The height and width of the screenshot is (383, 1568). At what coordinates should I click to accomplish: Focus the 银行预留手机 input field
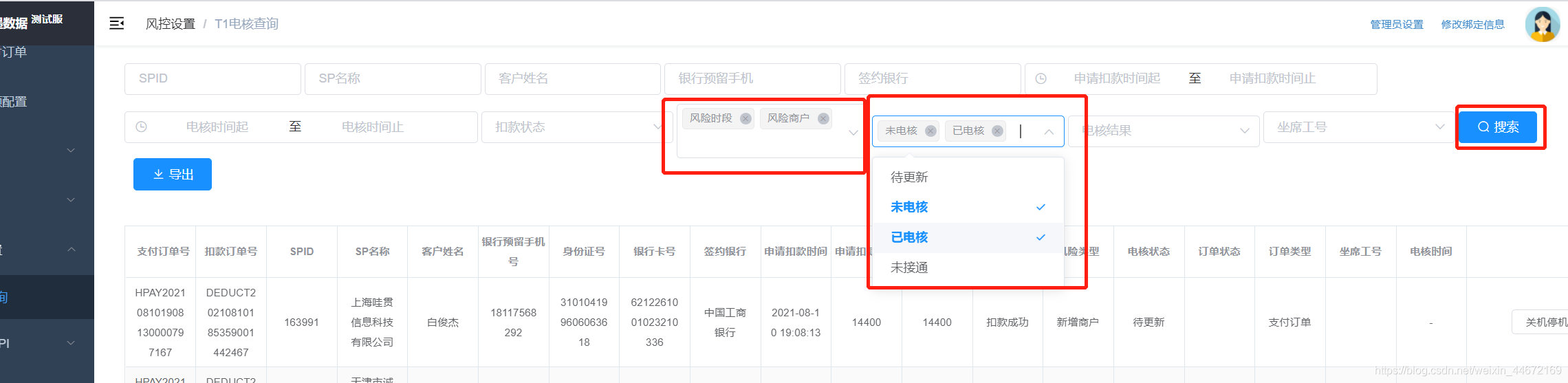point(752,79)
